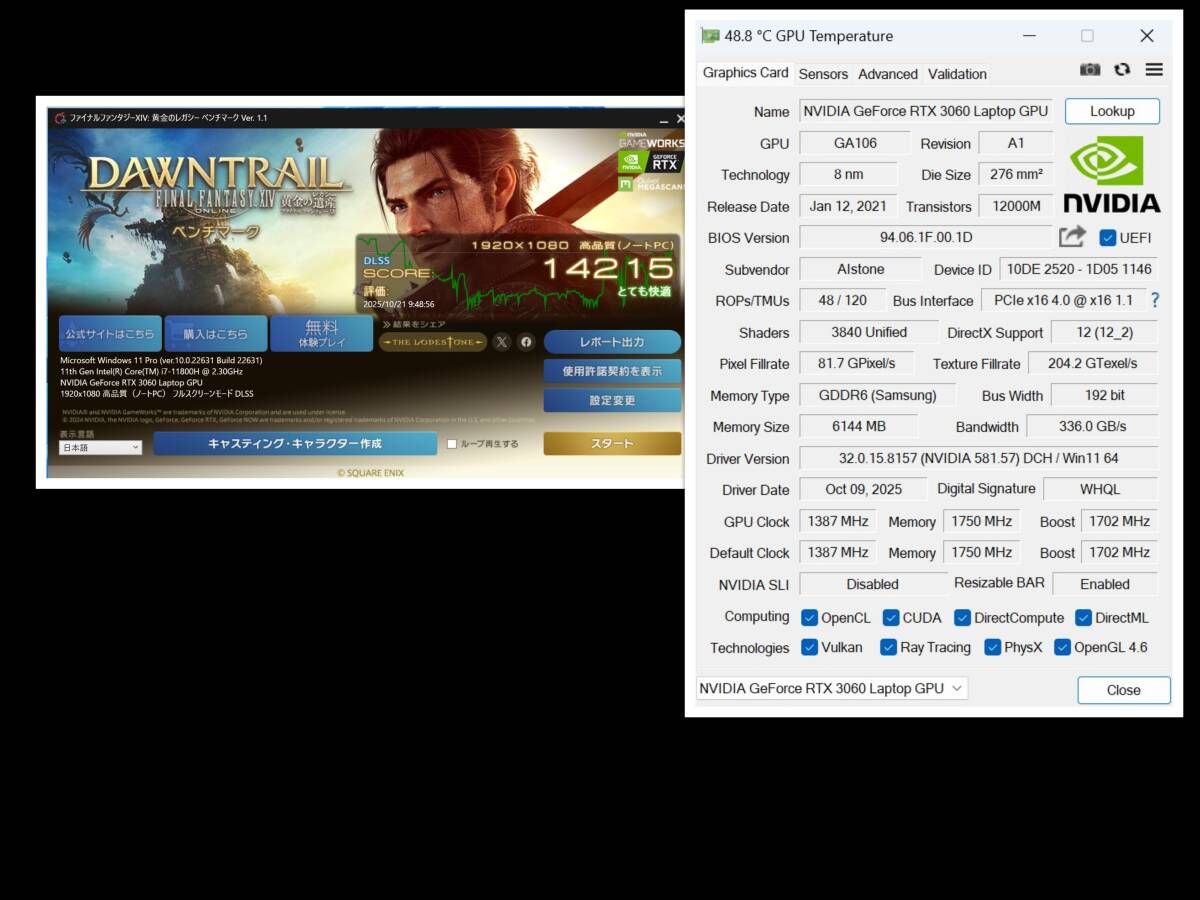1200x900 pixels.
Task: Click the Bandwidth value 336.0 GB/s
Action: (x=1092, y=426)
